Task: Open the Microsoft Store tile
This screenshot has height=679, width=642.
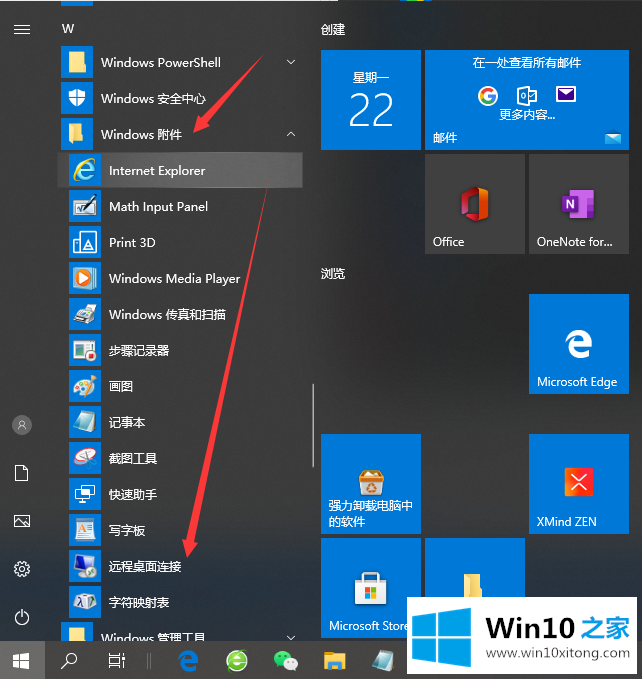Action: [x=371, y=588]
